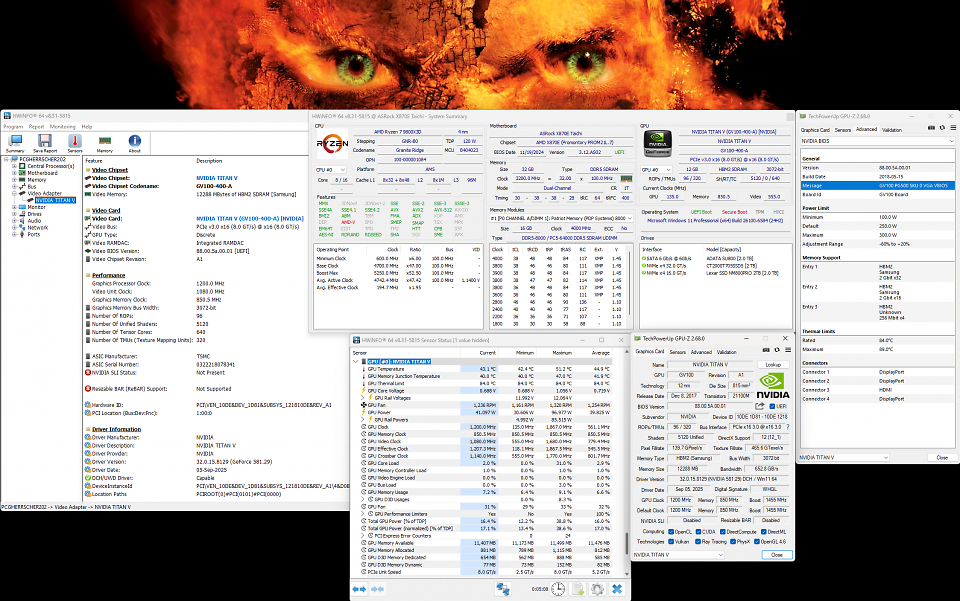Click the logging sheet icon in Sensor Status
This screenshot has height=601, width=960.
[x=577, y=589]
